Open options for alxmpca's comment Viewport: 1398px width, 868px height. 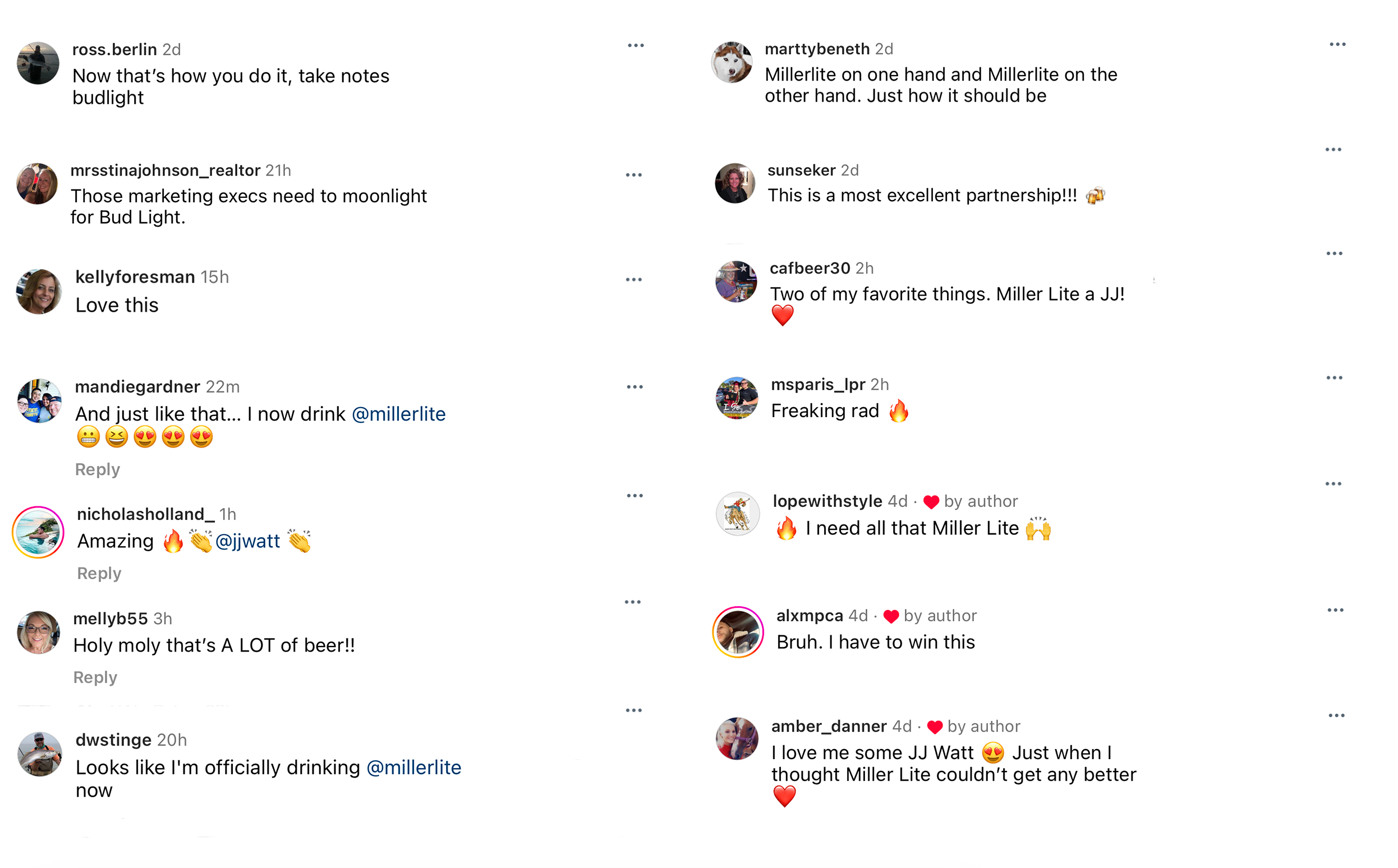point(1335,610)
